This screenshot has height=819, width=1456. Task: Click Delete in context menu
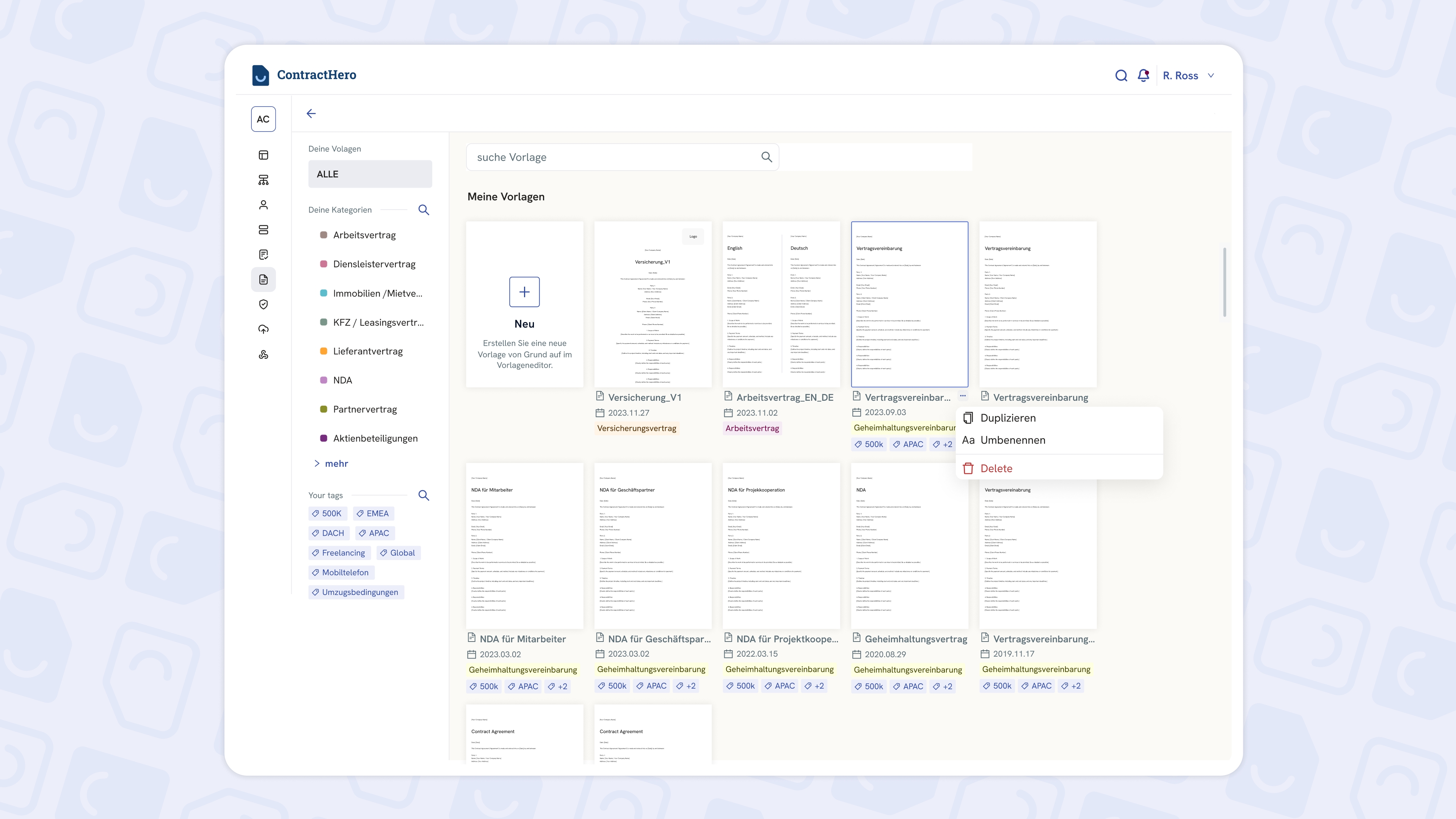(x=996, y=469)
